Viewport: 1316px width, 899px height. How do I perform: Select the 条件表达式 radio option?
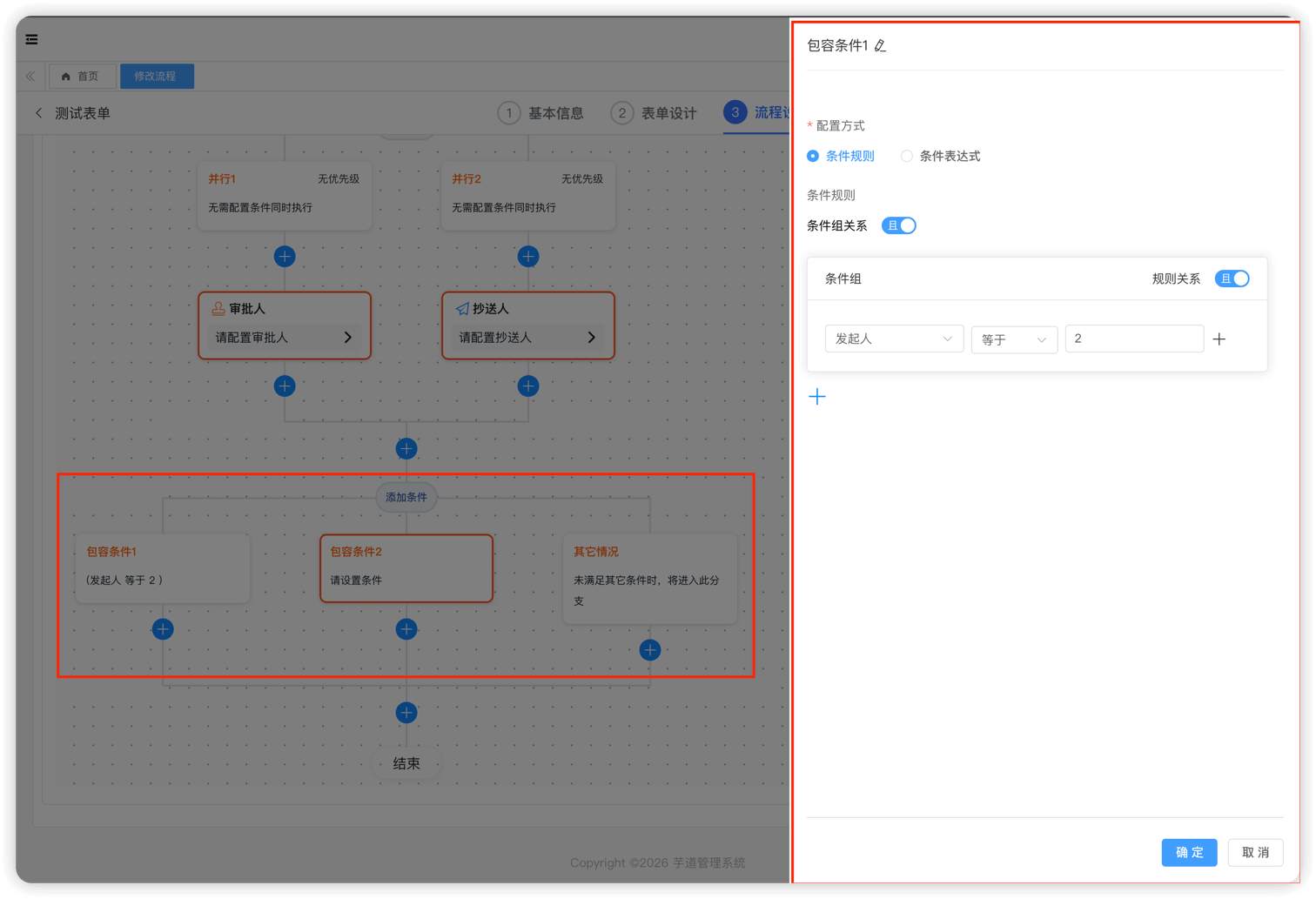point(907,157)
